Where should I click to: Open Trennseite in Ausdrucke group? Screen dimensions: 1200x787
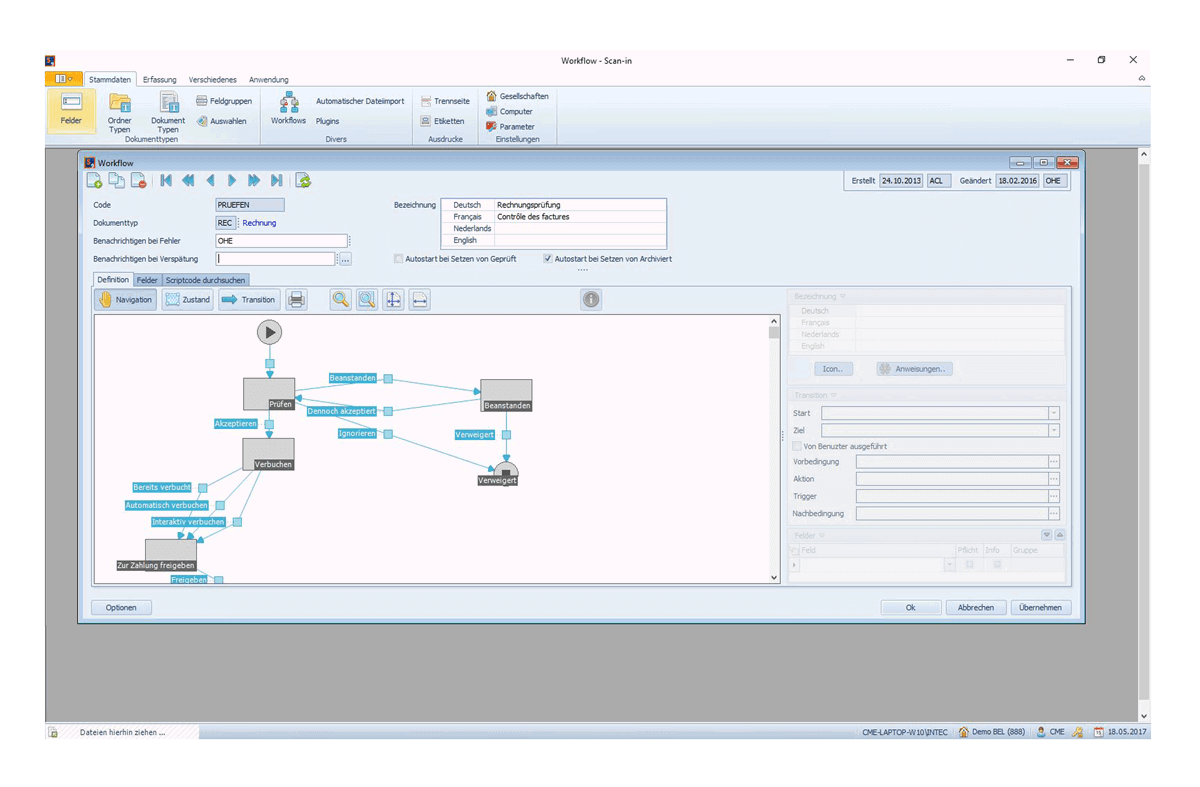(x=445, y=101)
